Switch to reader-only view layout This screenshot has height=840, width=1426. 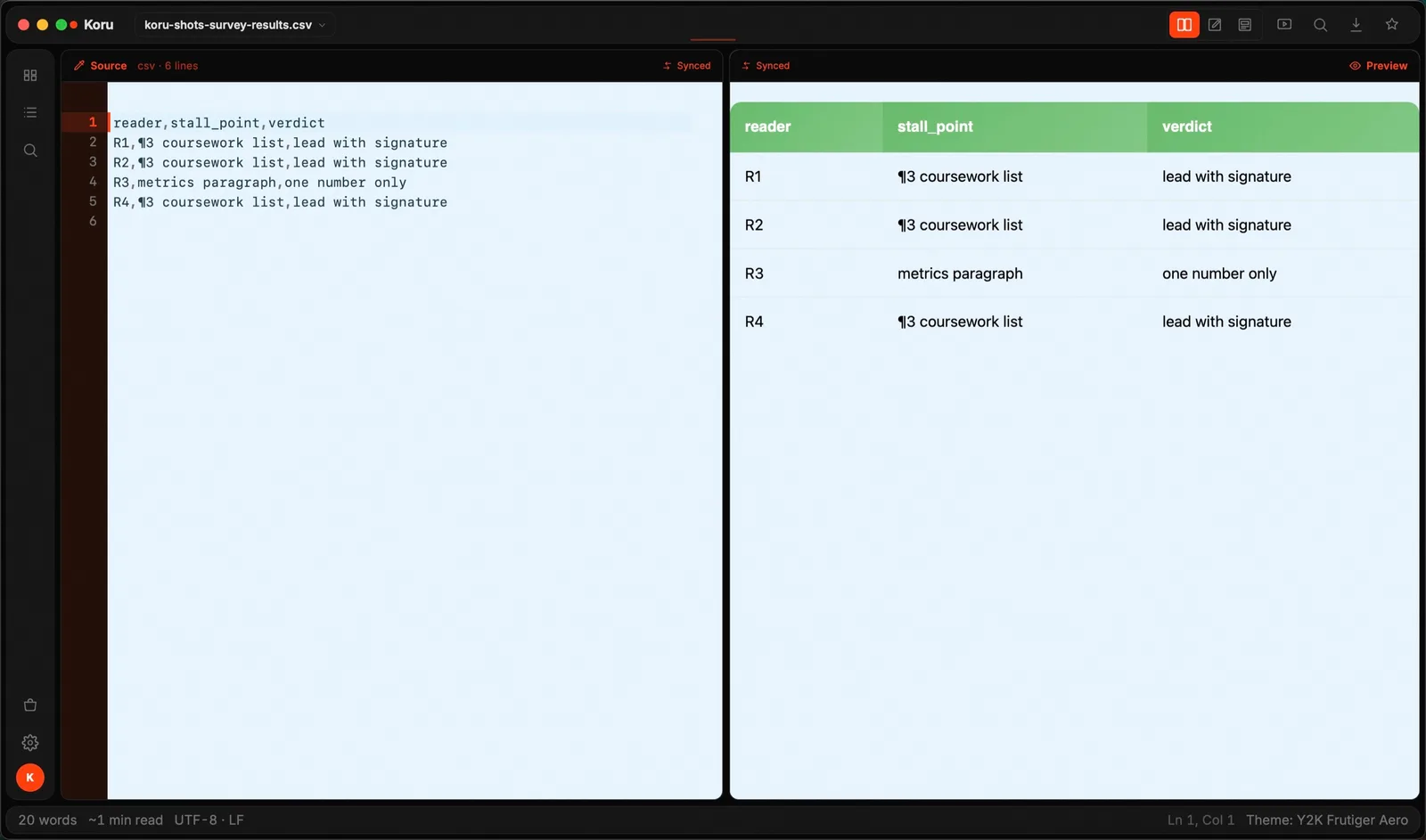[x=1245, y=25]
